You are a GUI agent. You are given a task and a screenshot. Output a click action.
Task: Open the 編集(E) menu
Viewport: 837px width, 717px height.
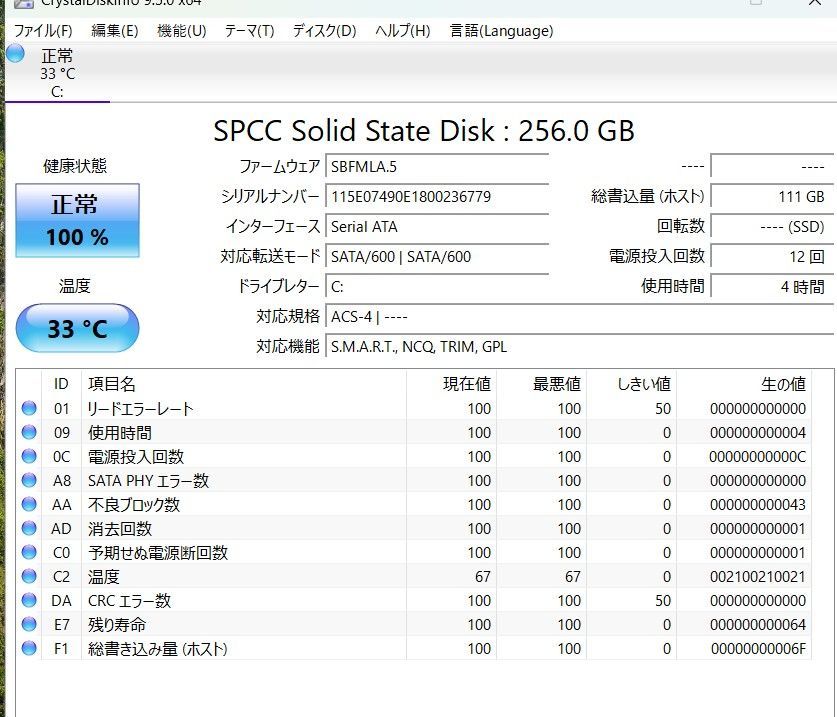click(x=115, y=31)
